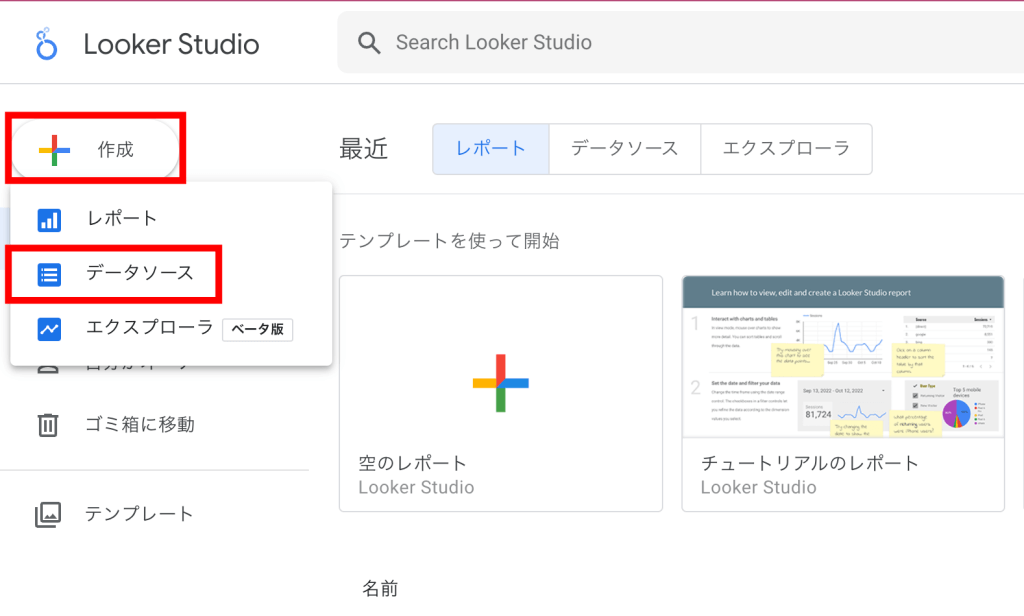
Task: Switch to the データソース tab
Action: pyautogui.click(x=624, y=149)
